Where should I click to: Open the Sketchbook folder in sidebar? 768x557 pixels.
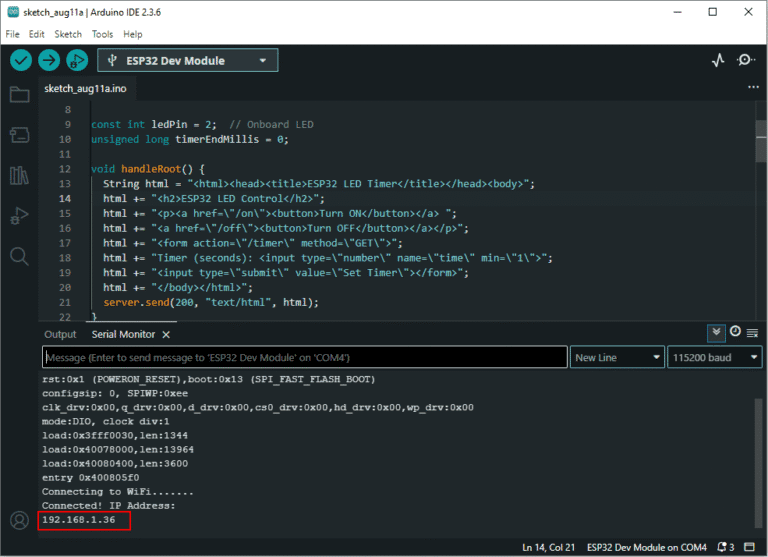(x=20, y=94)
